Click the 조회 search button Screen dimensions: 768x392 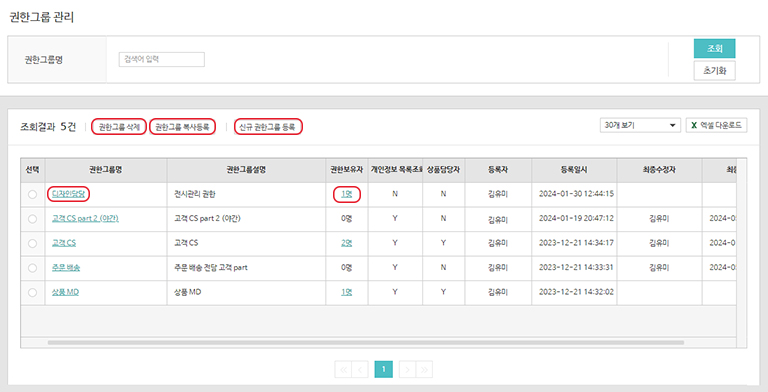click(x=715, y=49)
